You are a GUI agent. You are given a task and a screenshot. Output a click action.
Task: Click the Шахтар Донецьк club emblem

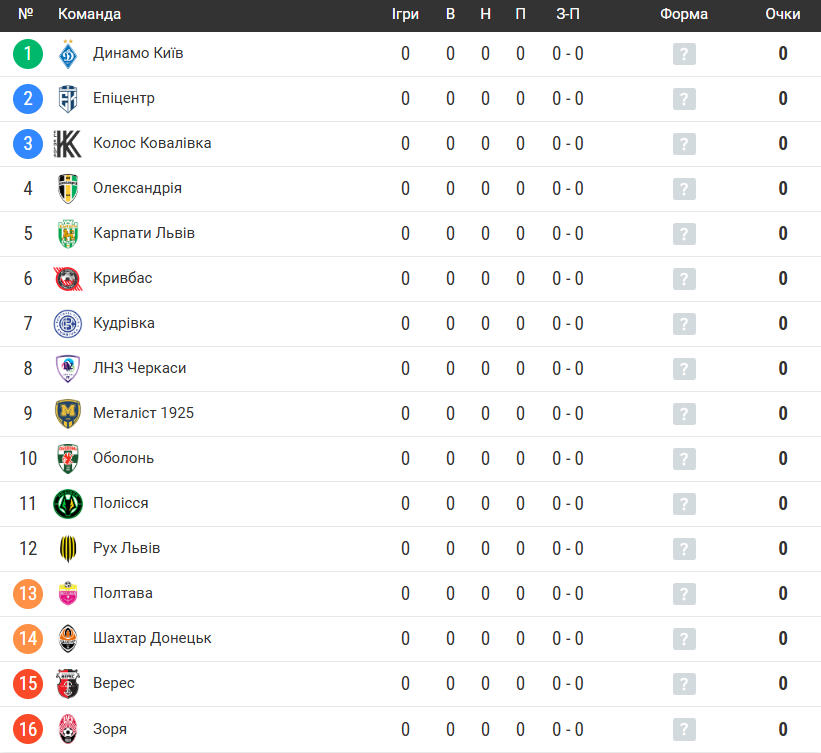pyautogui.click(x=68, y=639)
